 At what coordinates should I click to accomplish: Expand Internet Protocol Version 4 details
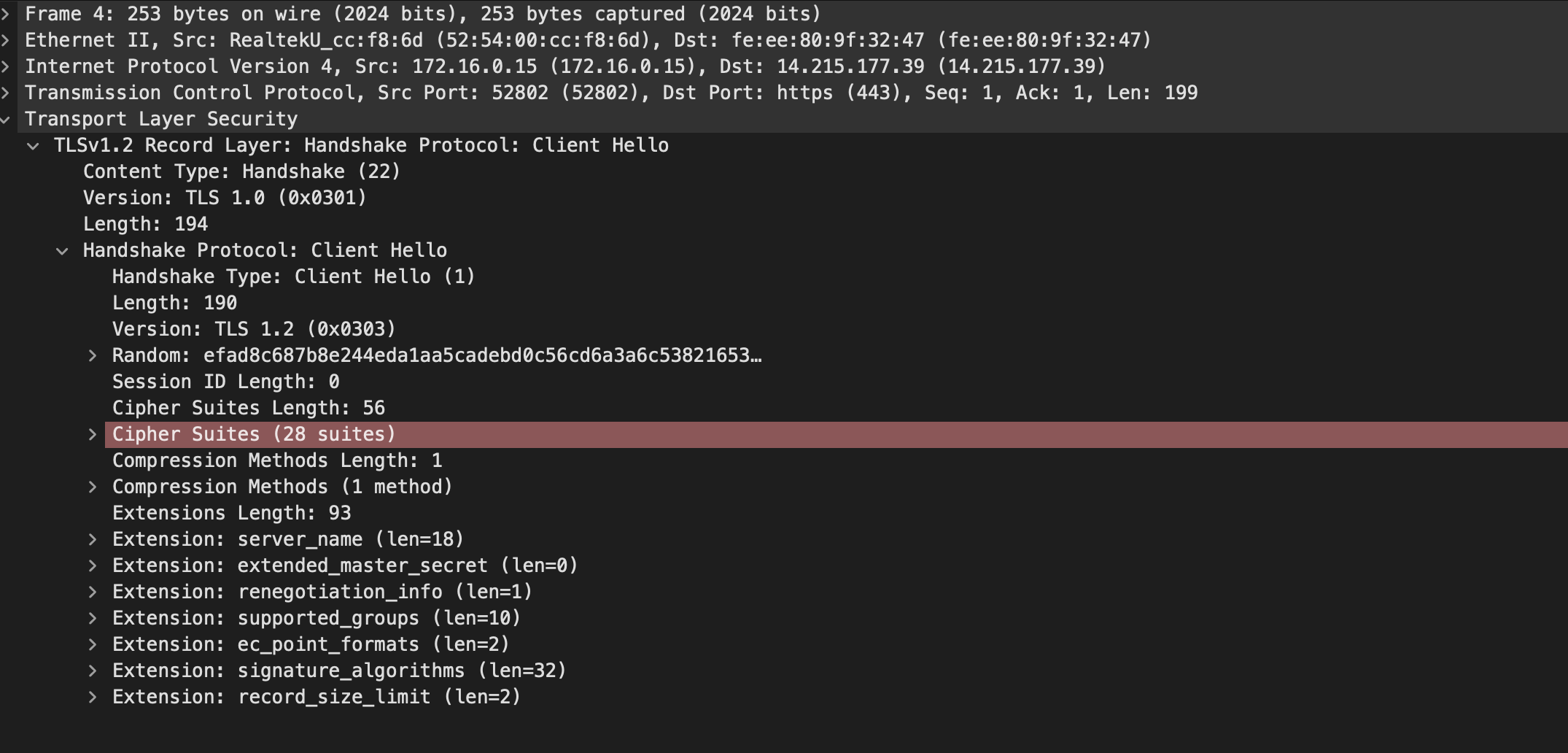point(5,66)
